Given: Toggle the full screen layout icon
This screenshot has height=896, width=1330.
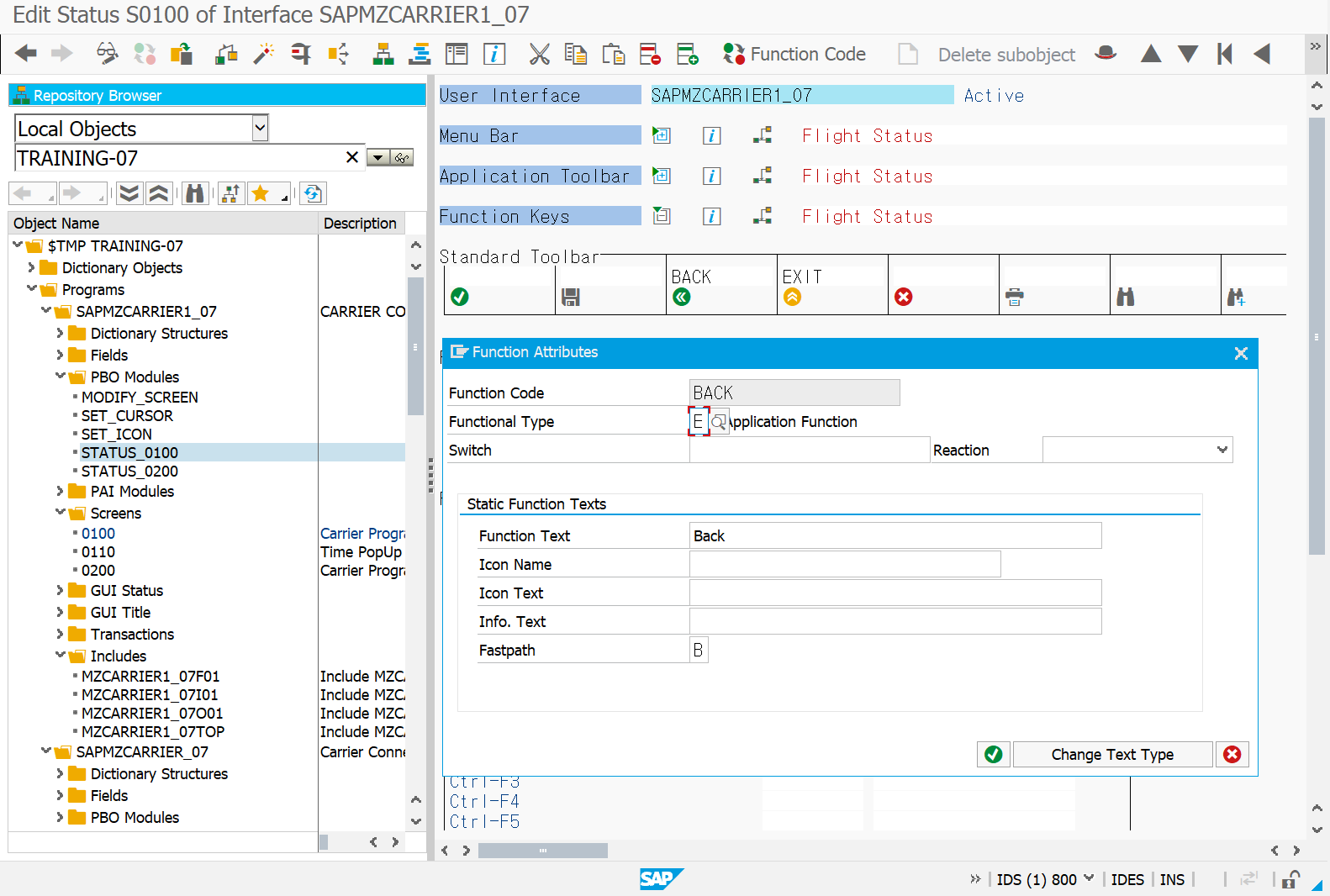Looking at the screenshot, I should click(457, 54).
